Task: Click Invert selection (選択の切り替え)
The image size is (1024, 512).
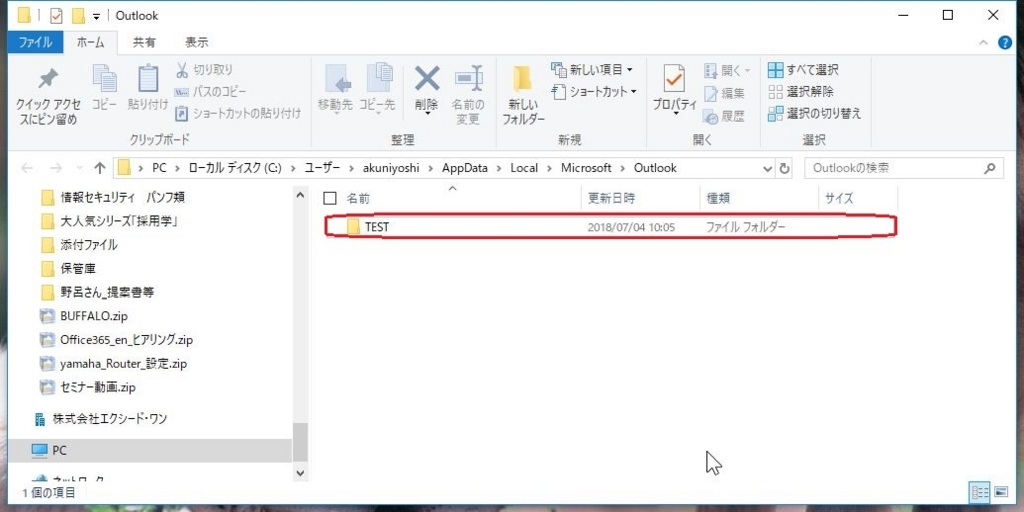Action: (814, 114)
